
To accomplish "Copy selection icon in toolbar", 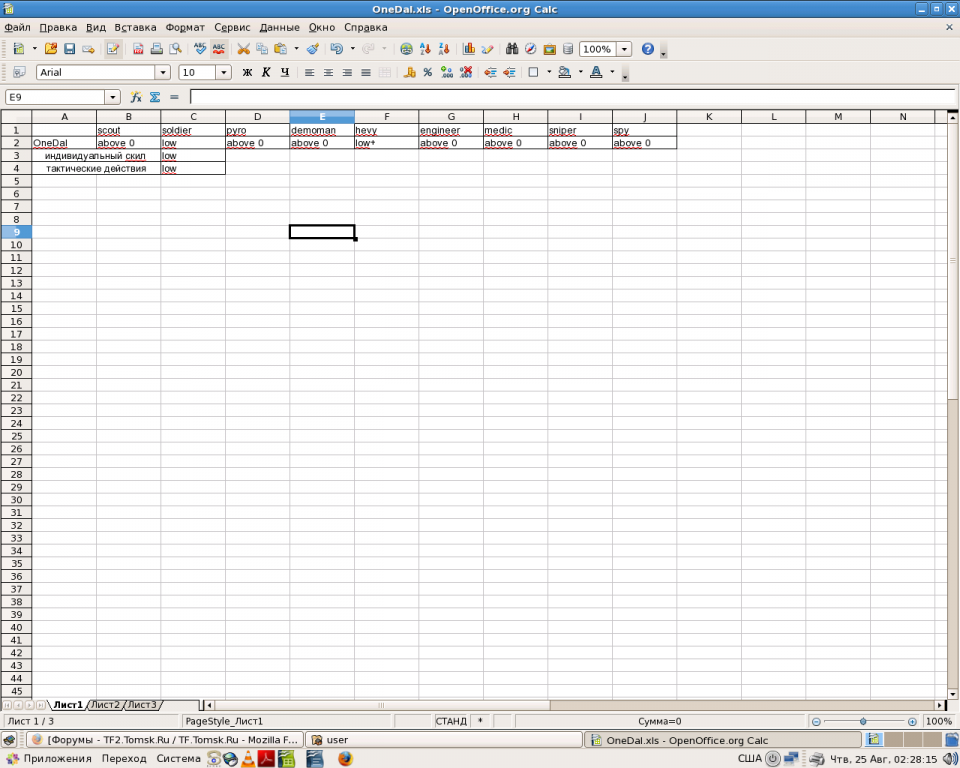I will pos(262,49).
